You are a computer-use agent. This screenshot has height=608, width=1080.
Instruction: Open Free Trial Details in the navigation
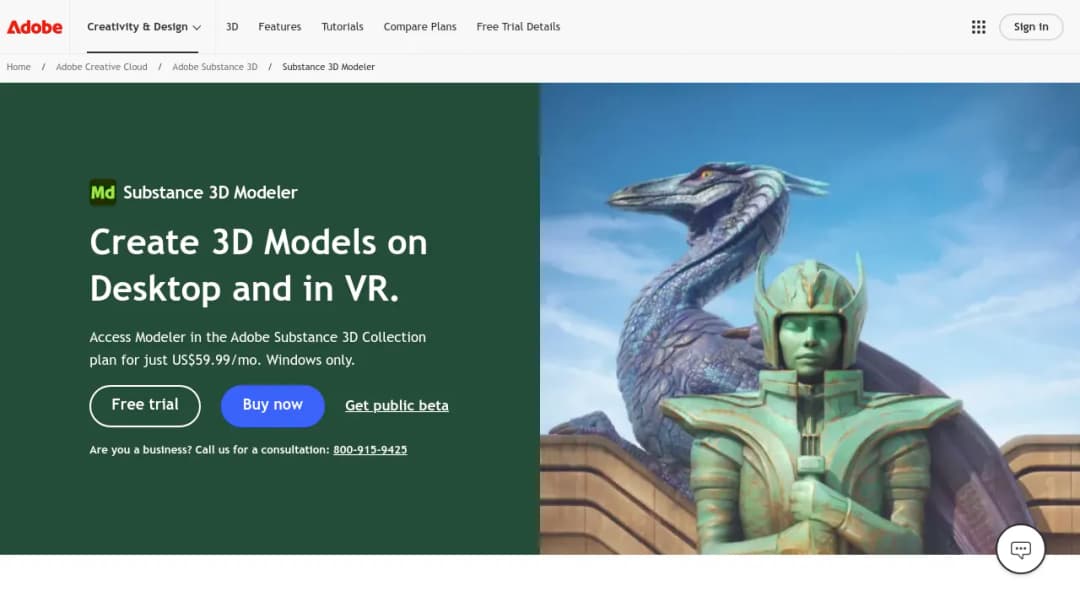point(518,27)
